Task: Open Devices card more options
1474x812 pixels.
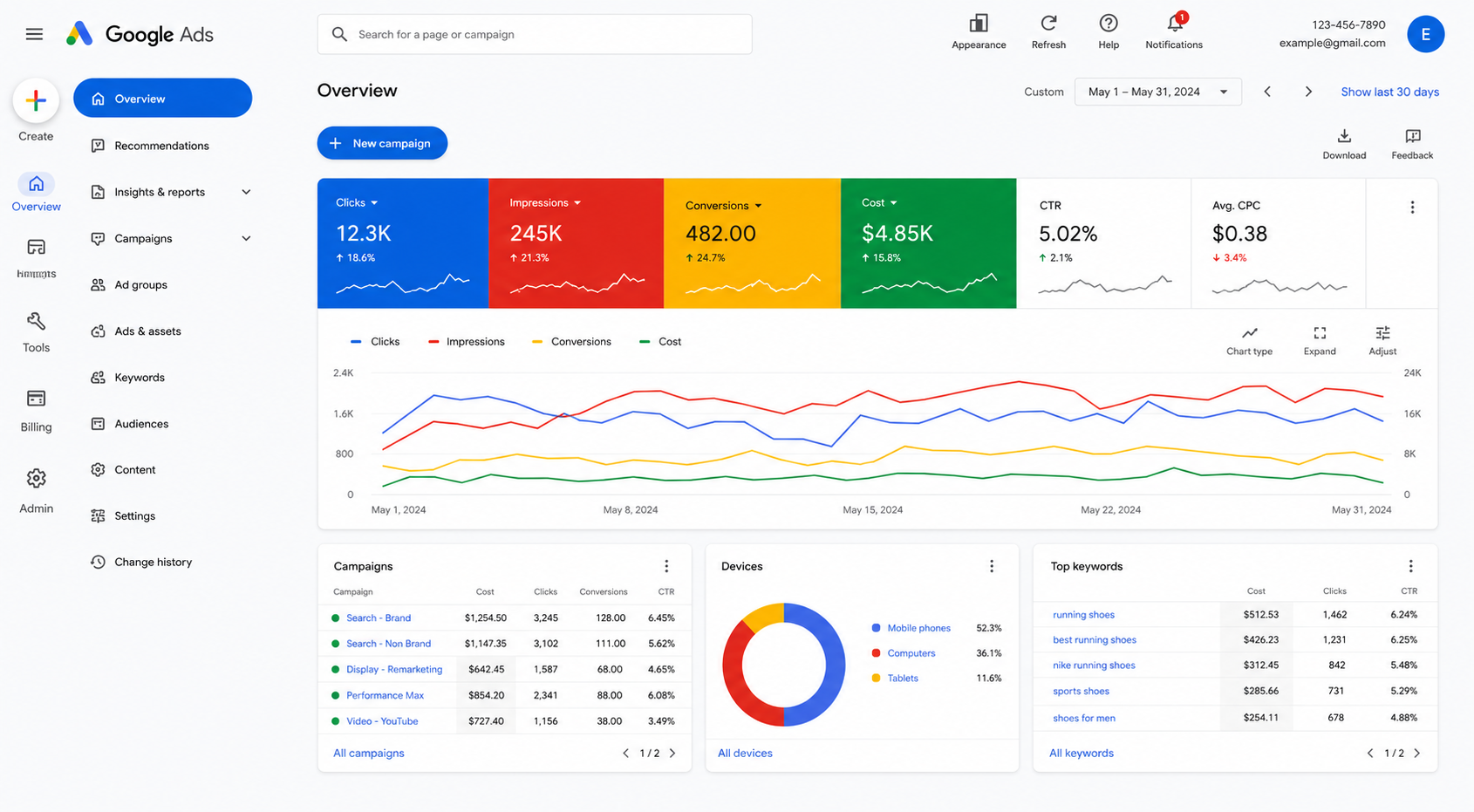Action: (992, 566)
